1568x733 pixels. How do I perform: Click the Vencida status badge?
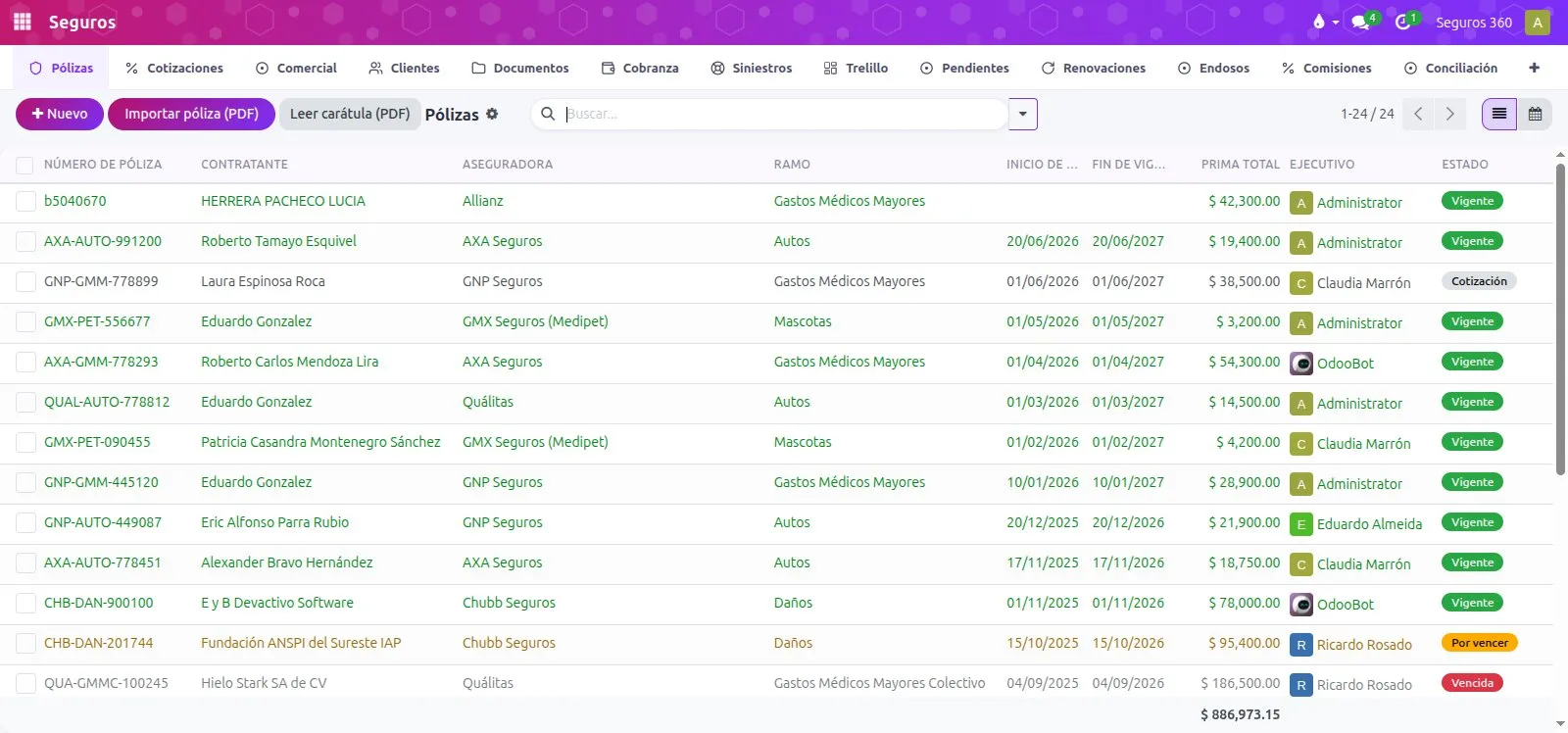(1472, 683)
